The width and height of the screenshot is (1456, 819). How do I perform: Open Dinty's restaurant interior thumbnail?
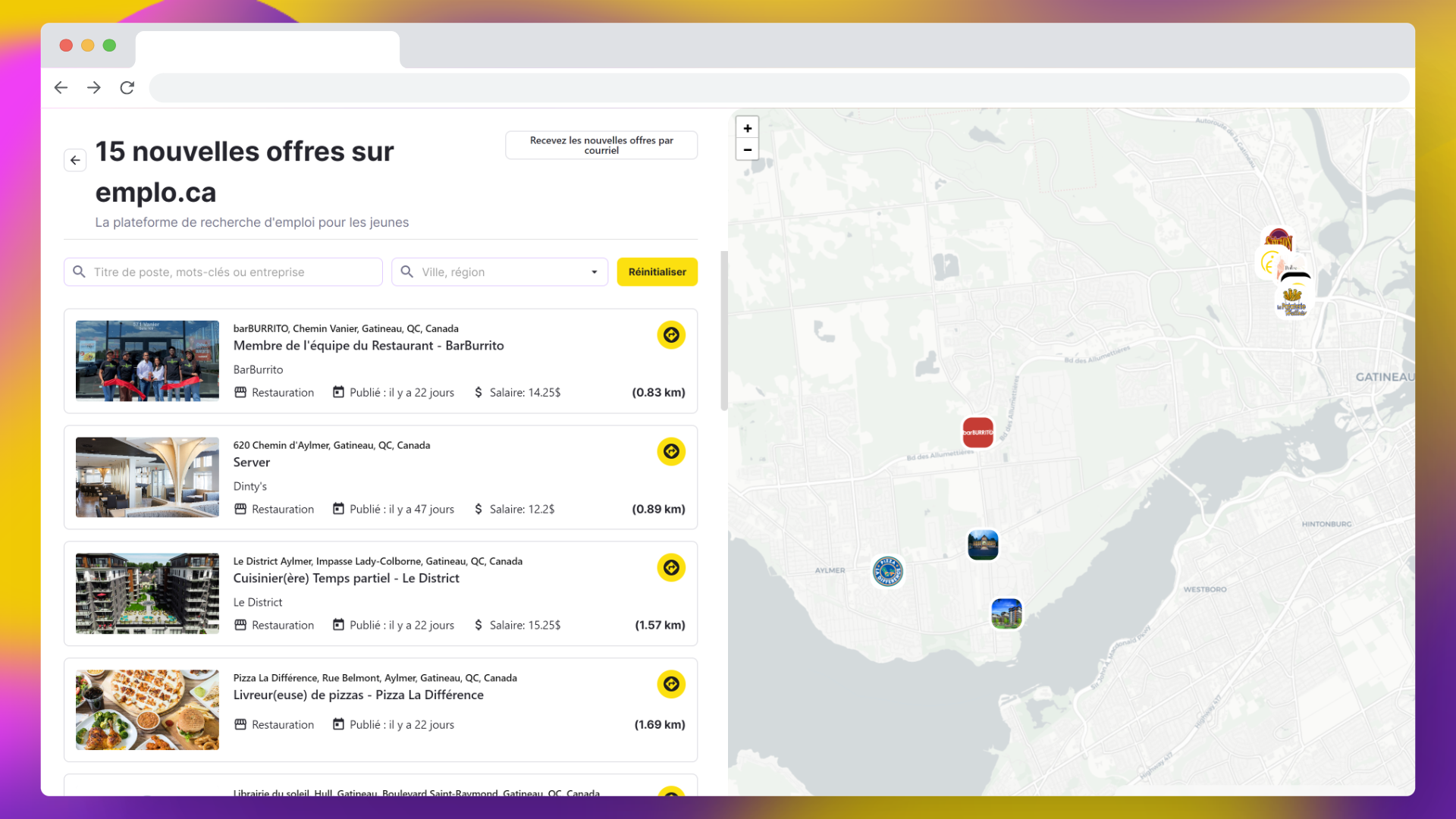pyautogui.click(x=147, y=478)
